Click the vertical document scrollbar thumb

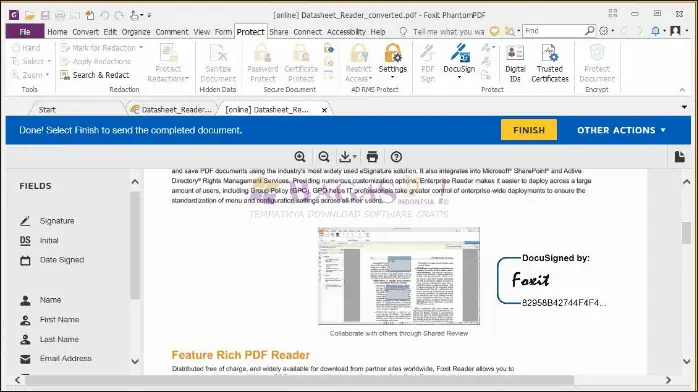coord(686,233)
